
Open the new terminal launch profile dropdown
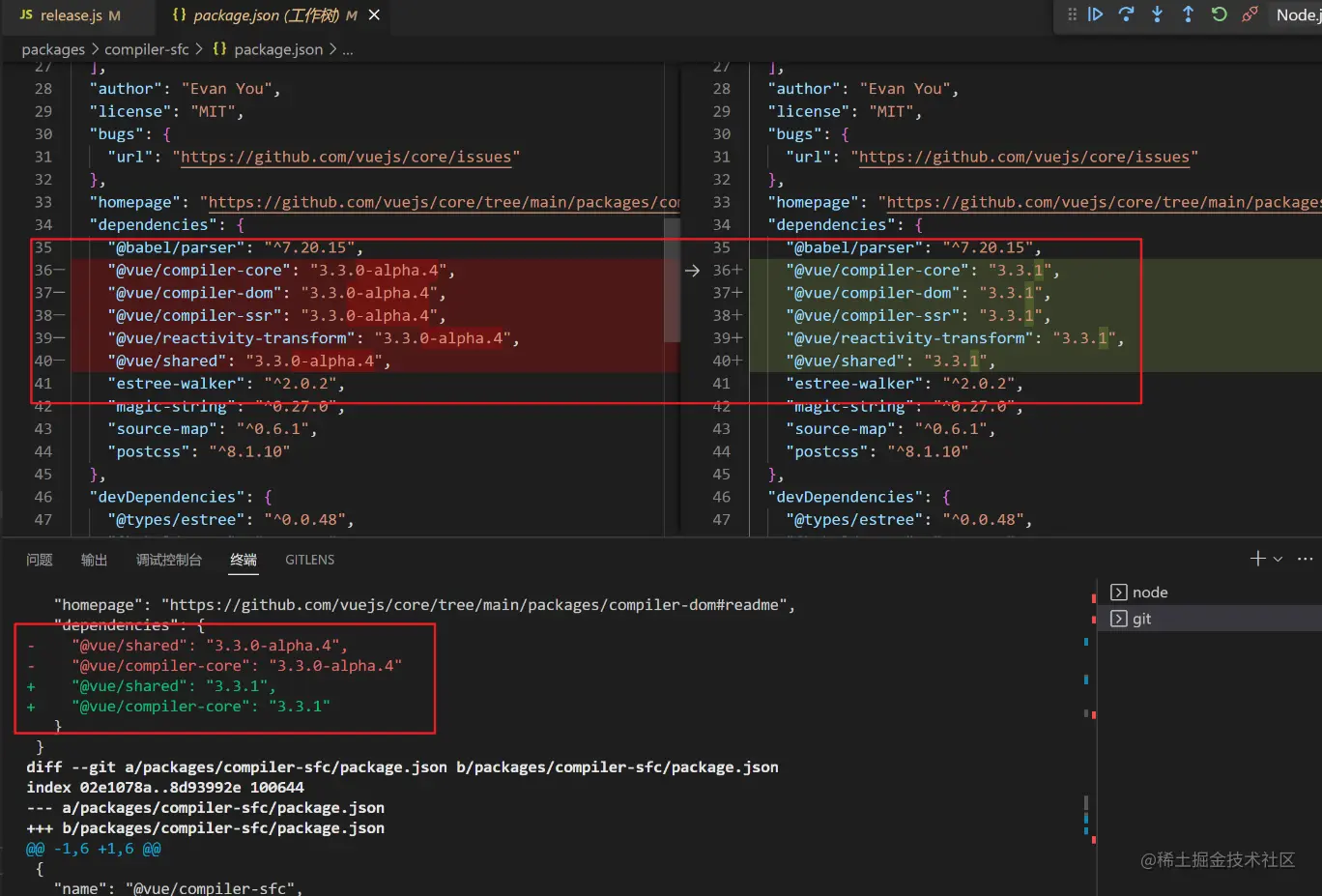1278,560
